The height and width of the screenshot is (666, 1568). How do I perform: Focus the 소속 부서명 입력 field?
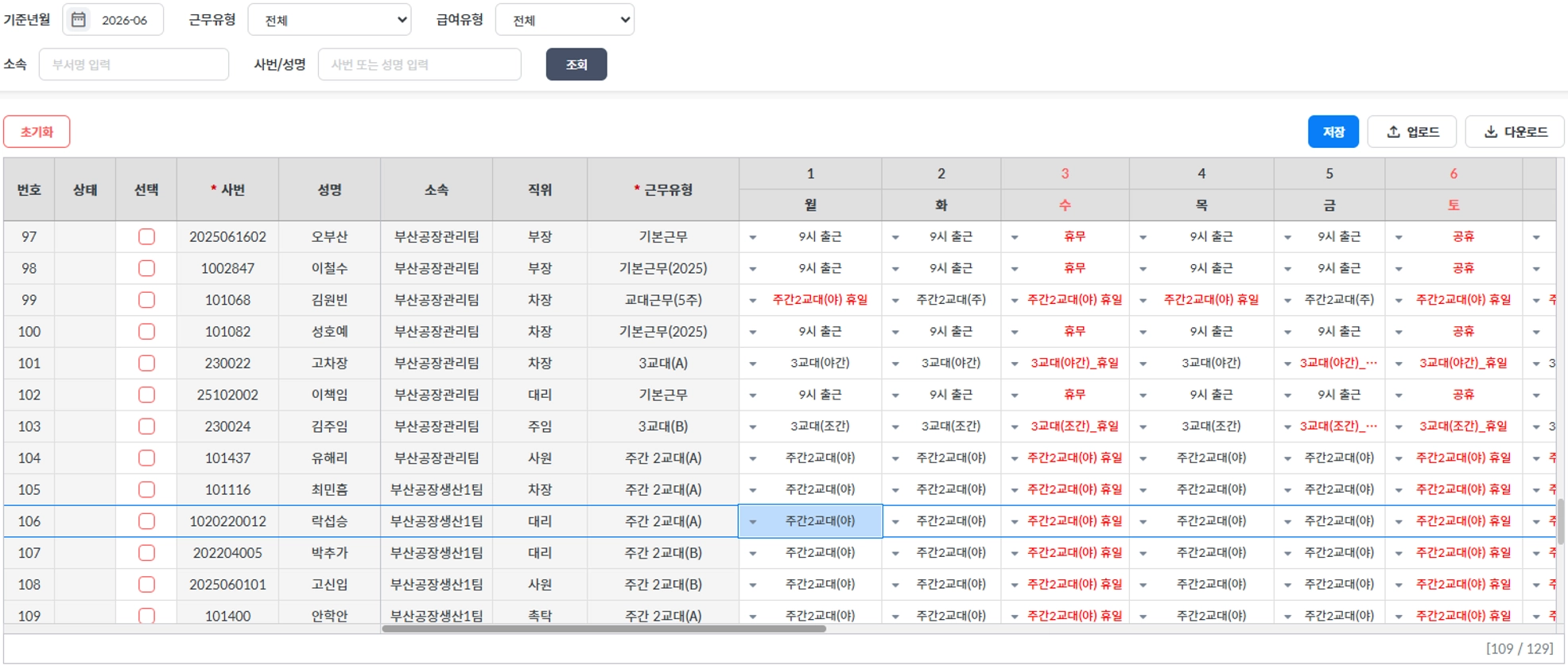(x=134, y=64)
